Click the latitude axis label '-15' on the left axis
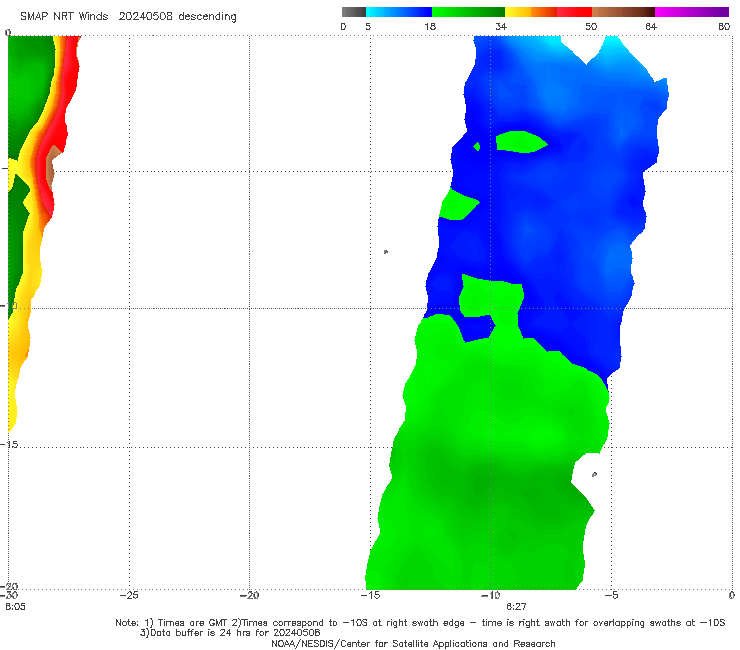This screenshot has height=650, width=740. point(9,445)
